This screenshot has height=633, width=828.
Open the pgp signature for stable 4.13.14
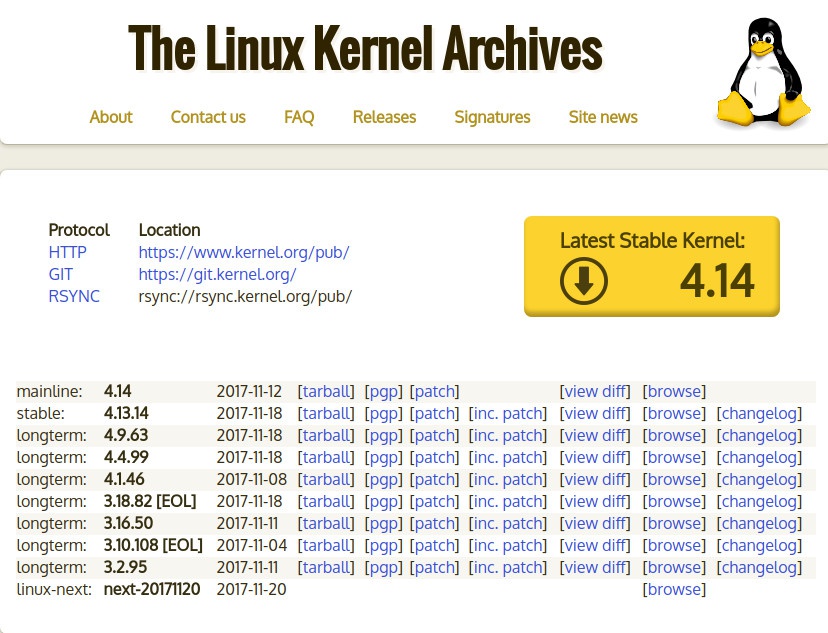pos(383,413)
